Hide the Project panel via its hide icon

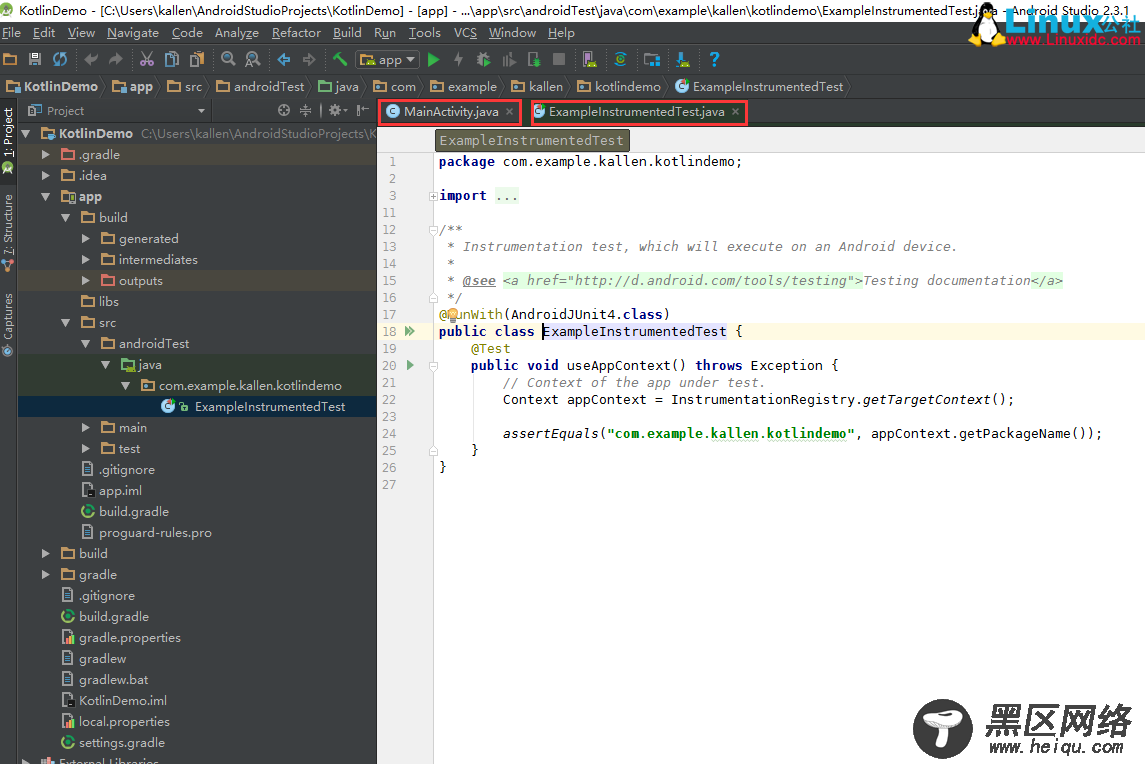pos(362,110)
